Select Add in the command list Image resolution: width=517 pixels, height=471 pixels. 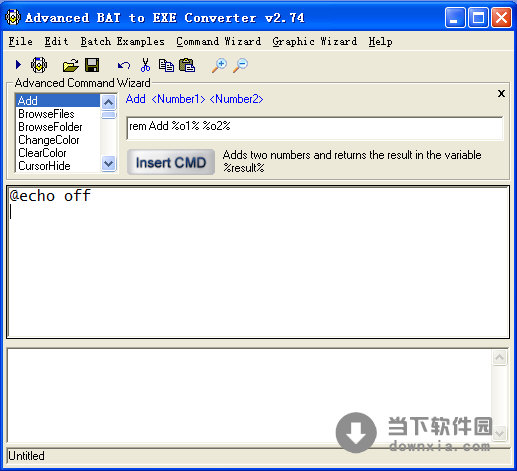tap(58, 100)
